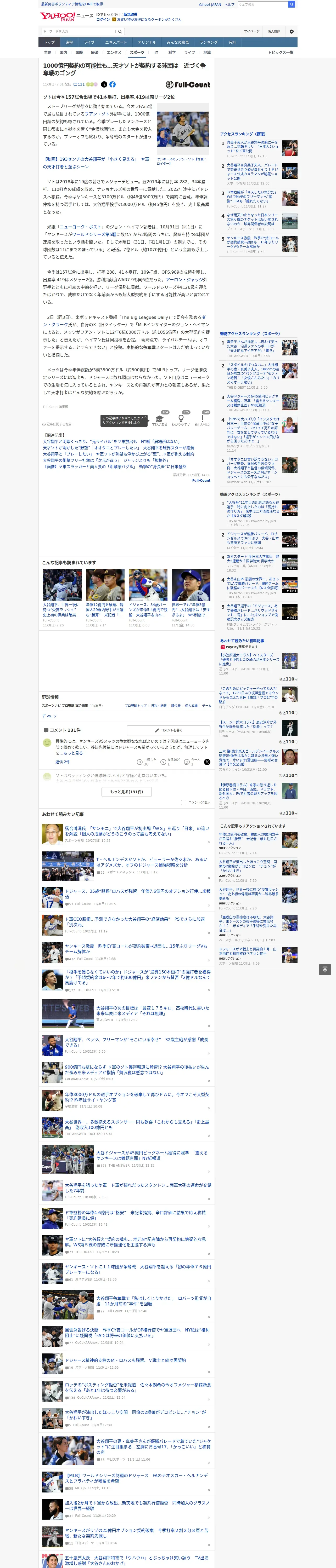Open the 速報 tab

69,43
